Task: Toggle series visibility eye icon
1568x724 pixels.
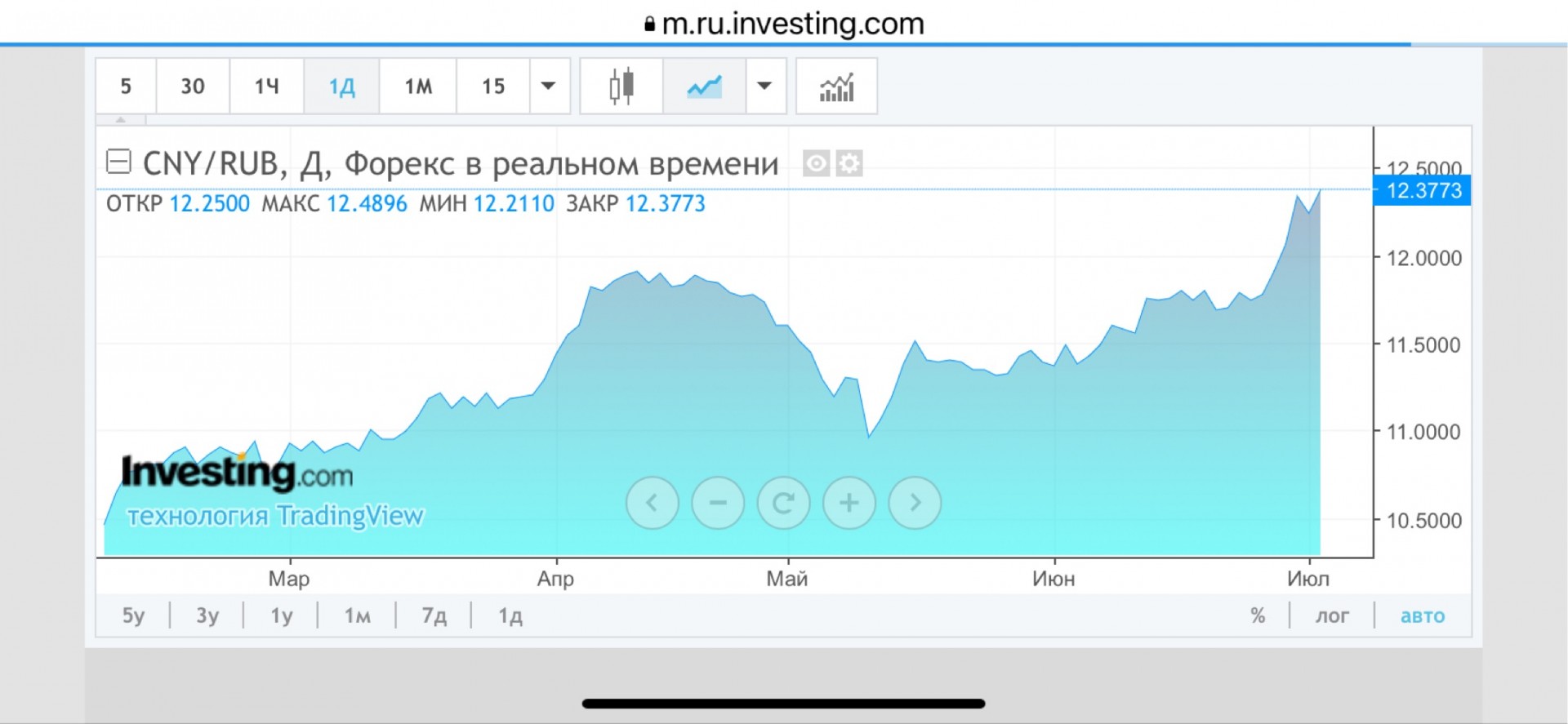Action: [x=816, y=164]
